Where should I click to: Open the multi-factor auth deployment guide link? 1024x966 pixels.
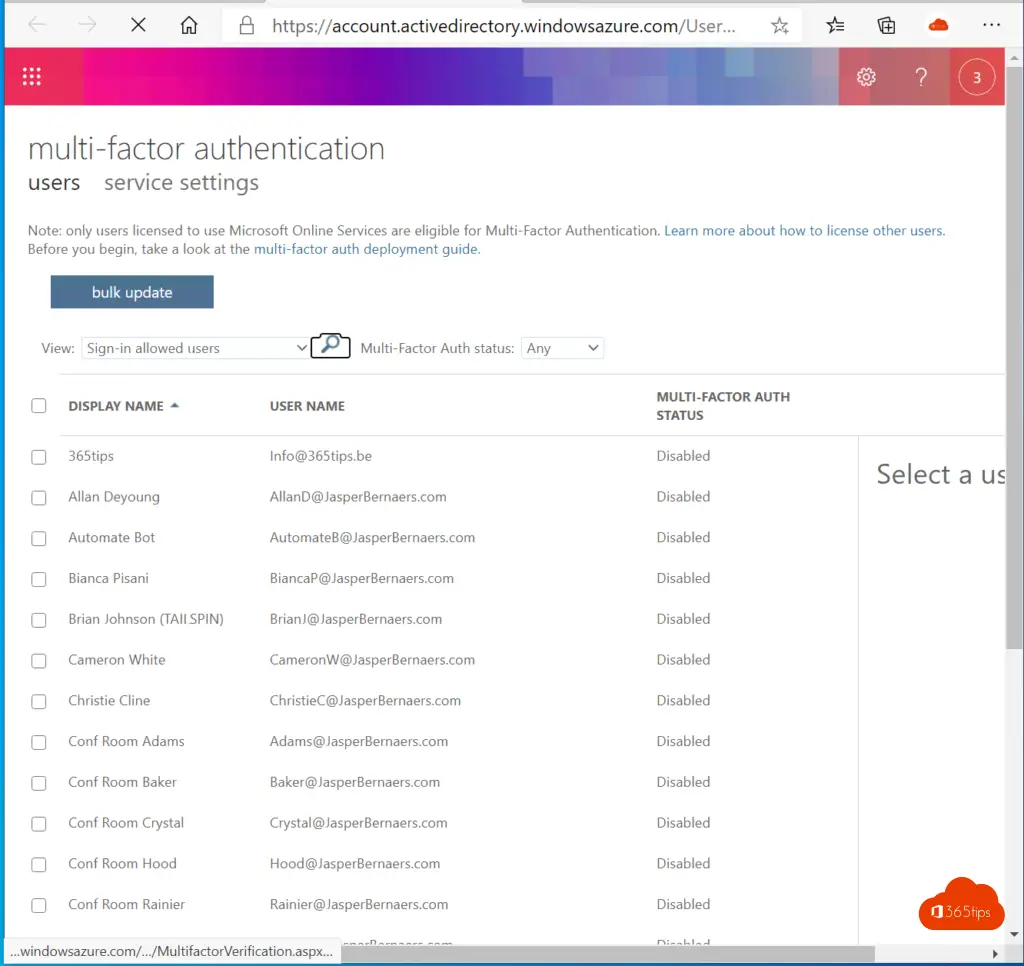click(x=366, y=250)
